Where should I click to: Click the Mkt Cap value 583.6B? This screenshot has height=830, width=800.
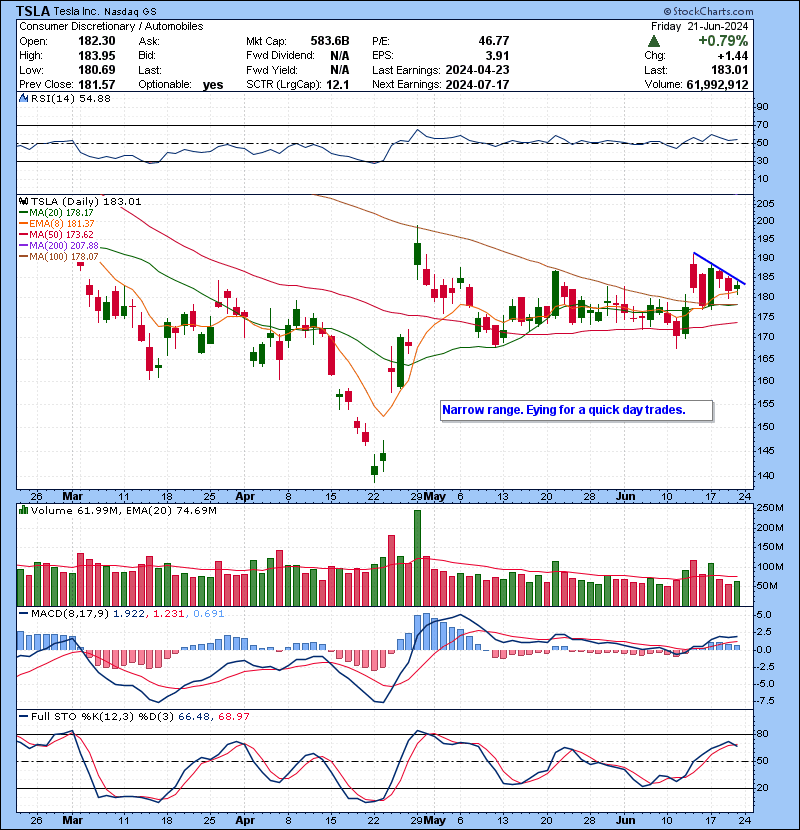tap(330, 41)
